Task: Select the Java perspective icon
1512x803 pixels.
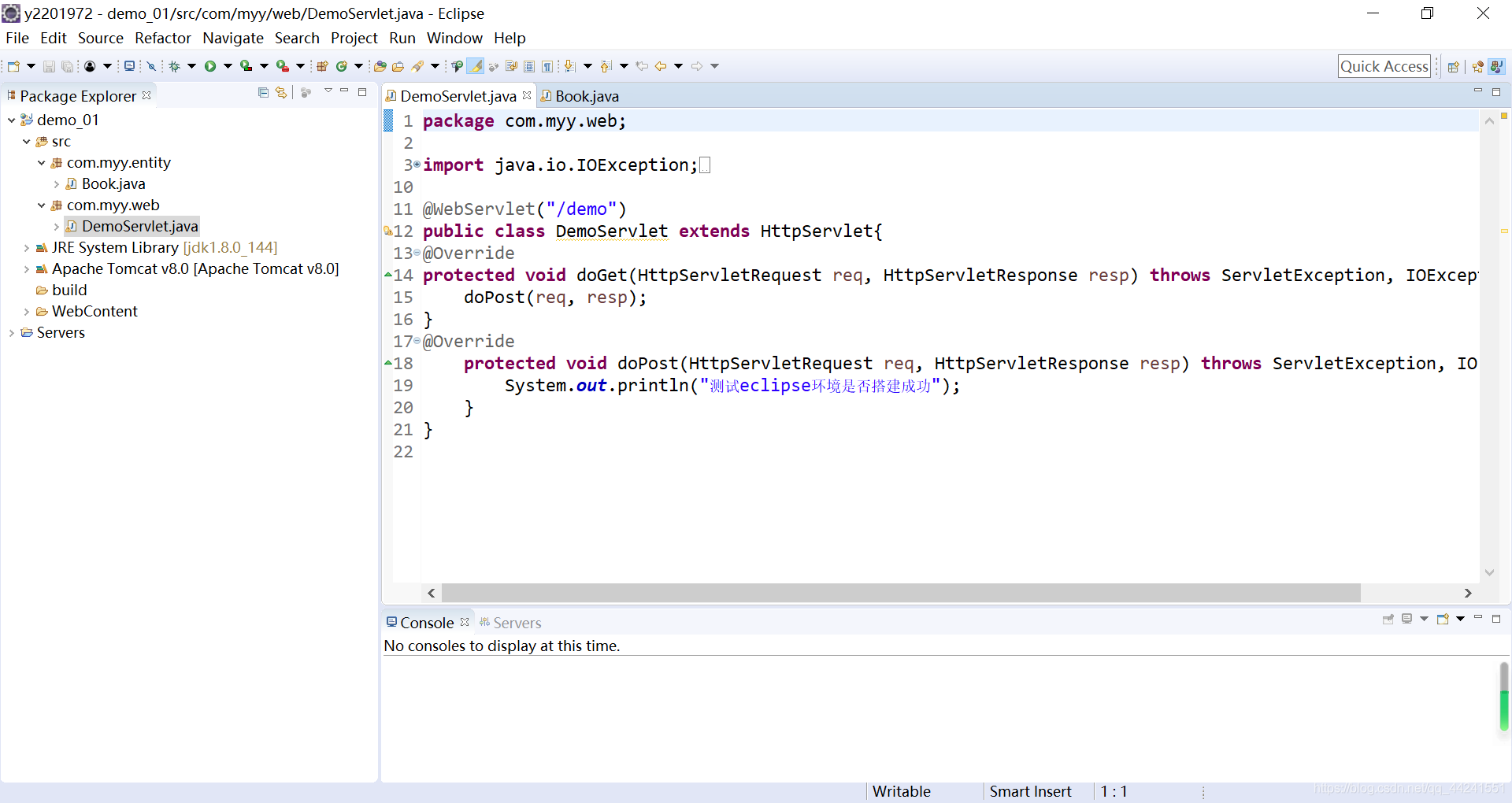Action: pyautogui.click(x=1497, y=67)
